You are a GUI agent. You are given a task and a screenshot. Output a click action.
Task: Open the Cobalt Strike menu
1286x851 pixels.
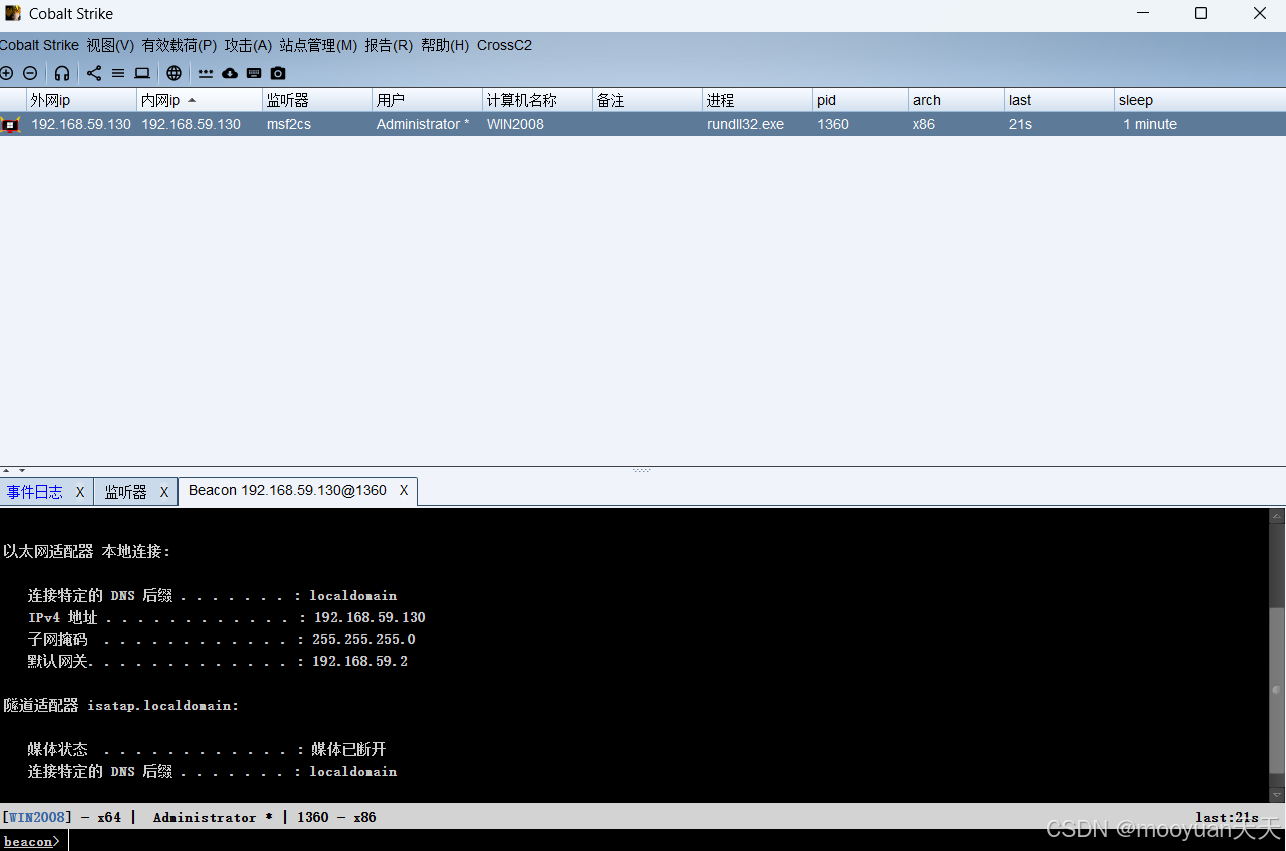click(39, 45)
